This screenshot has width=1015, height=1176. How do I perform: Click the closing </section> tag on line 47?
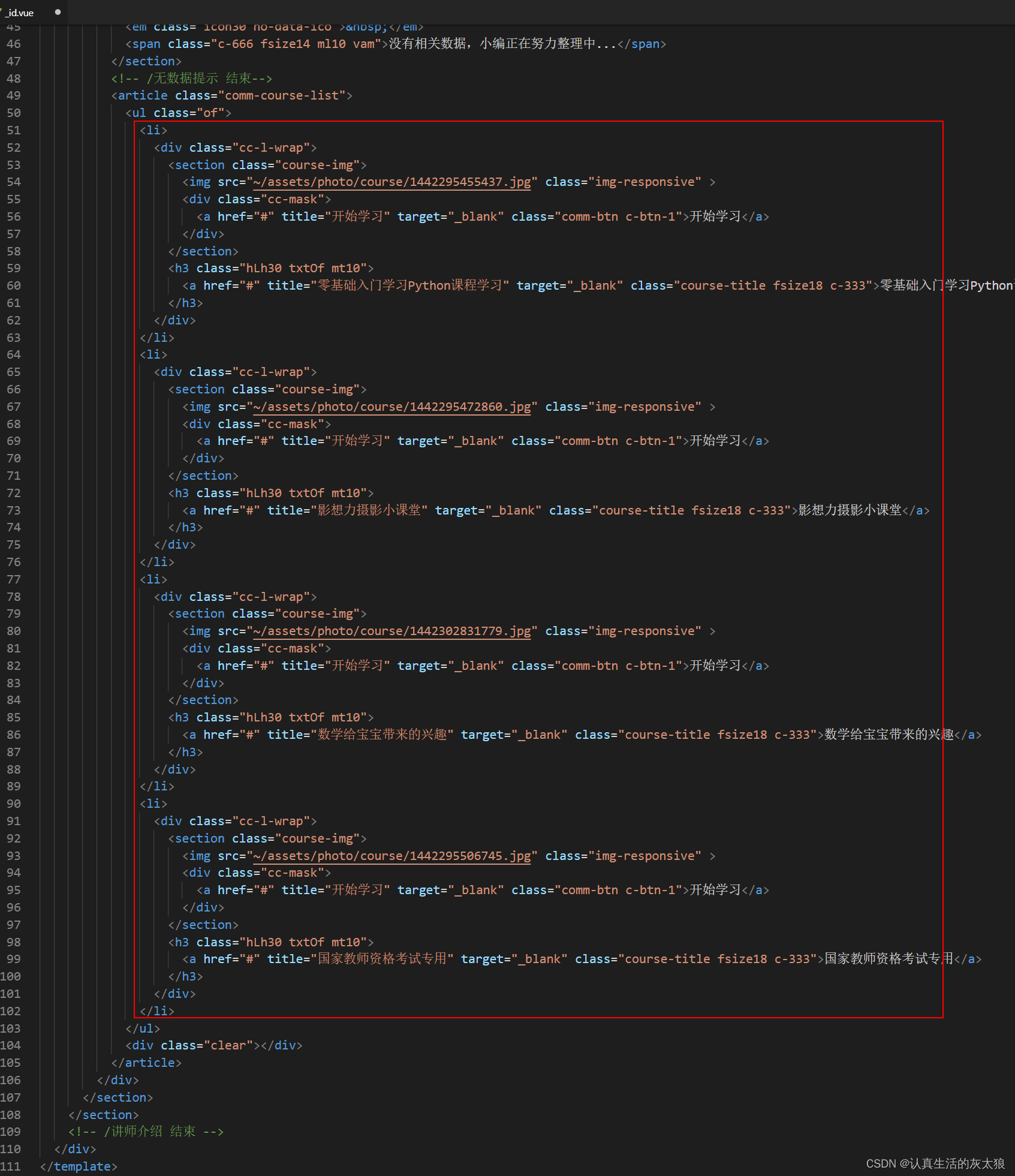(146, 61)
